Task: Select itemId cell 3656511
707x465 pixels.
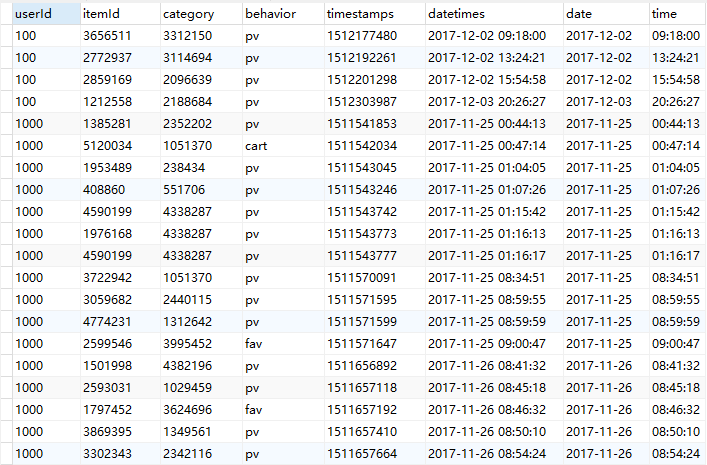Action: click(x=120, y=36)
